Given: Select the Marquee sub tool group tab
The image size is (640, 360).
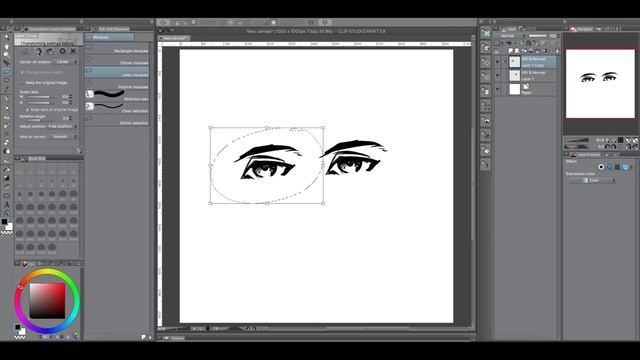Looking at the screenshot, I should click(x=109, y=38).
